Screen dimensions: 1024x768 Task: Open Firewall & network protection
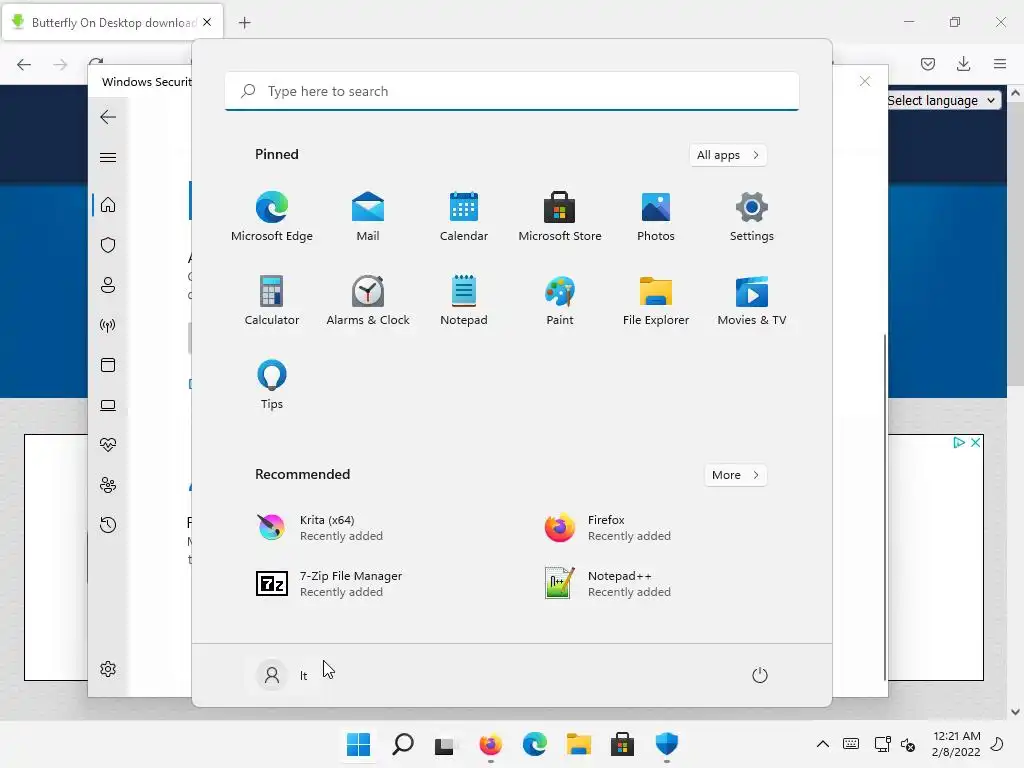(108, 325)
